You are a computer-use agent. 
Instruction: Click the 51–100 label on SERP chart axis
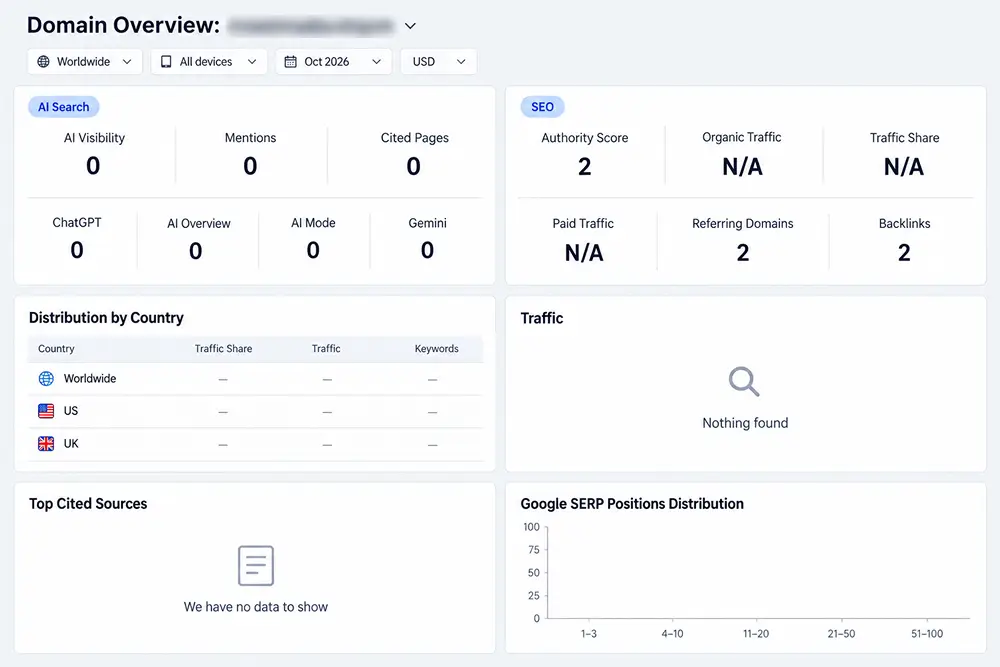pyautogui.click(x=927, y=634)
